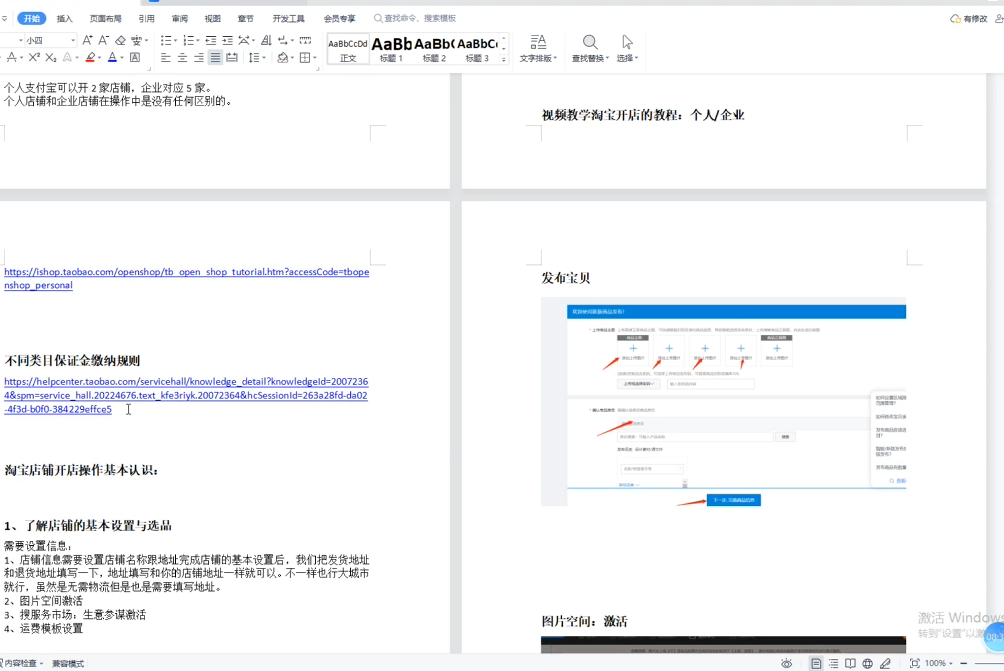Toggle eye protection mode in status bar

787,663
